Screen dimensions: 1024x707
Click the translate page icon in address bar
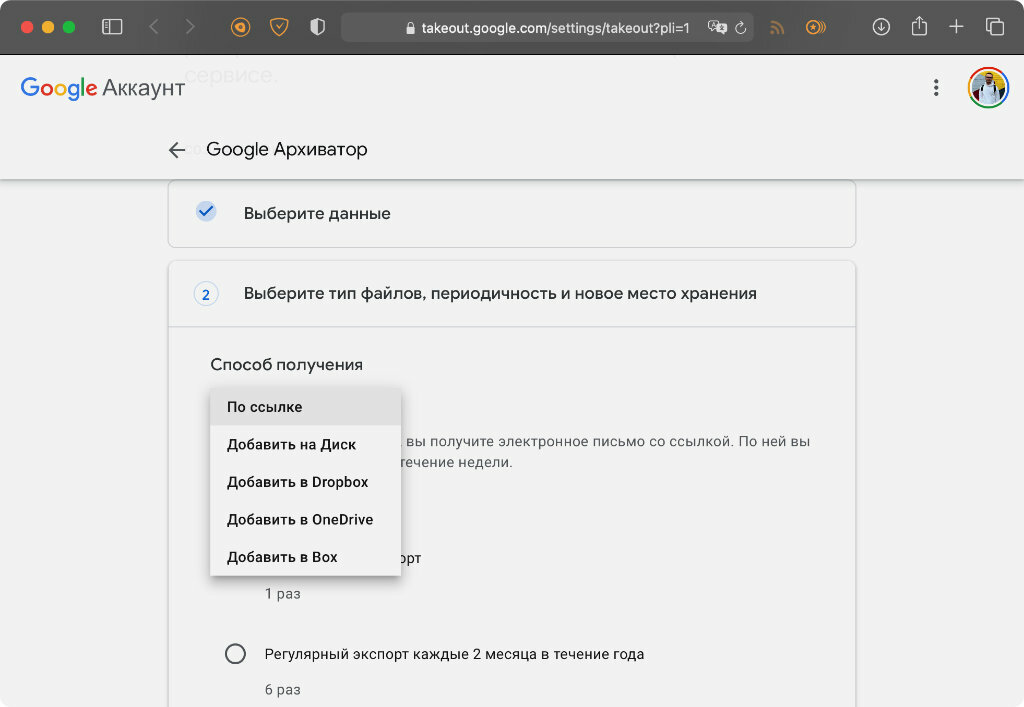[x=717, y=27]
